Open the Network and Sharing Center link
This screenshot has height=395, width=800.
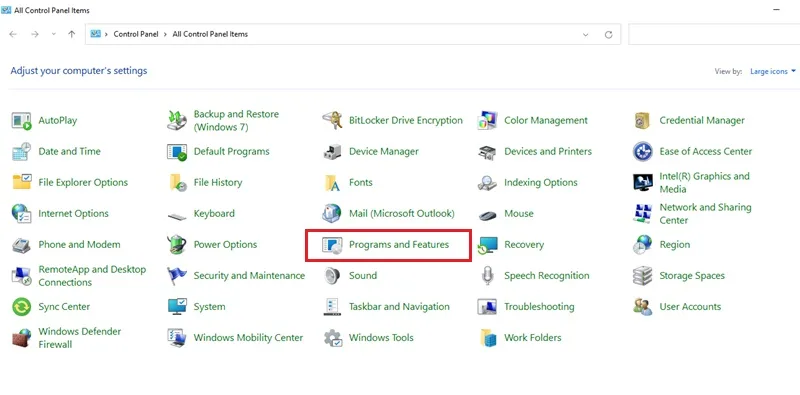pyautogui.click(x=705, y=214)
